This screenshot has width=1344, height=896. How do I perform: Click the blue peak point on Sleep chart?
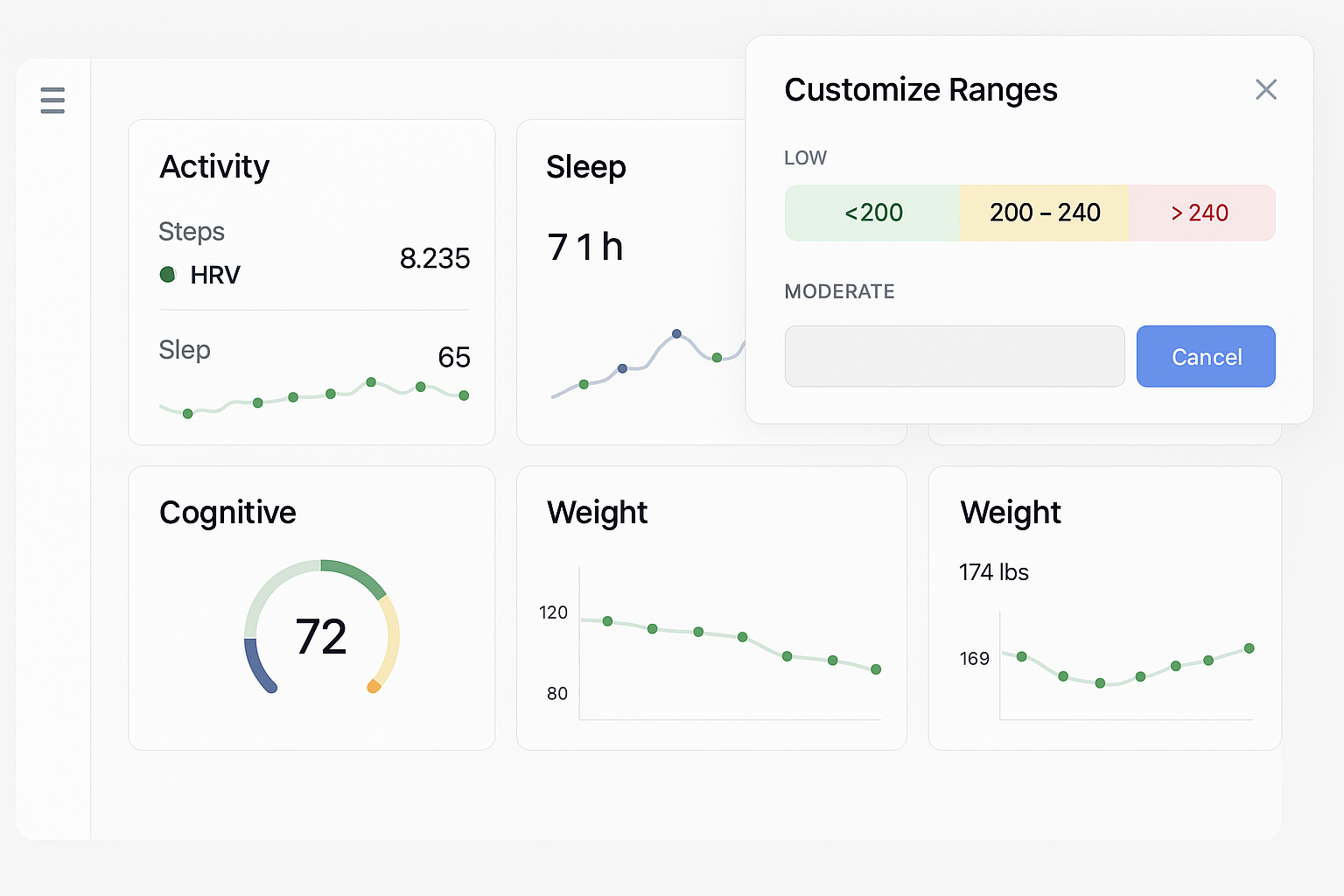pyautogui.click(x=676, y=334)
